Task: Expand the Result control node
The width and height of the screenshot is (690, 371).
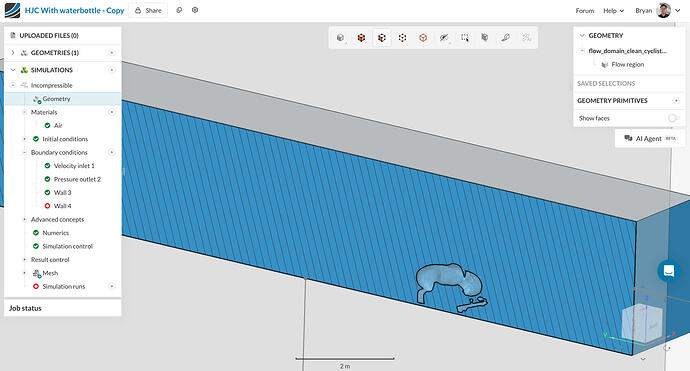Action: click(25, 260)
